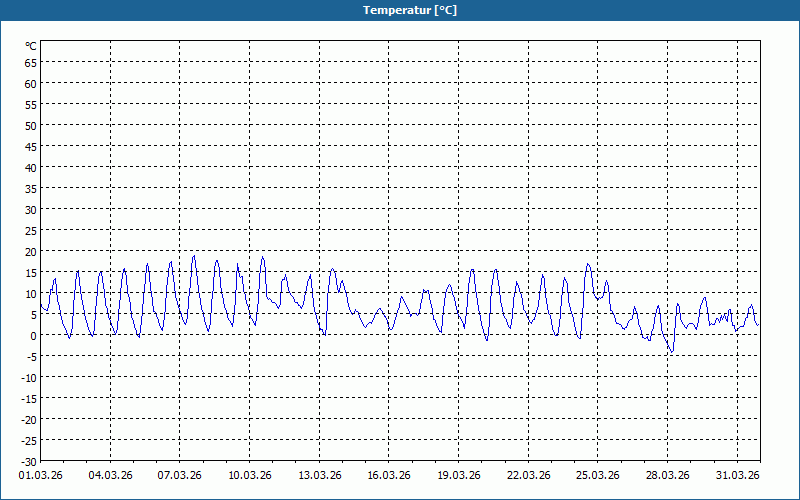Select the 40 y-axis label
800x500 pixels.
[x=31, y=168]
